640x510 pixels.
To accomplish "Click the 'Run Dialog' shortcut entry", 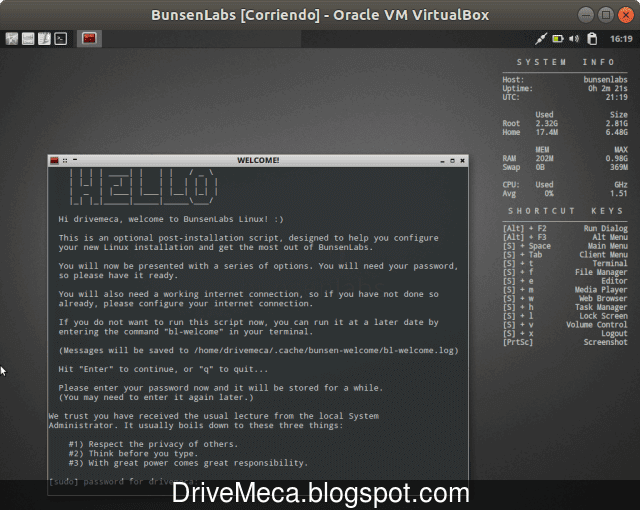I will (x=605, y=228).
